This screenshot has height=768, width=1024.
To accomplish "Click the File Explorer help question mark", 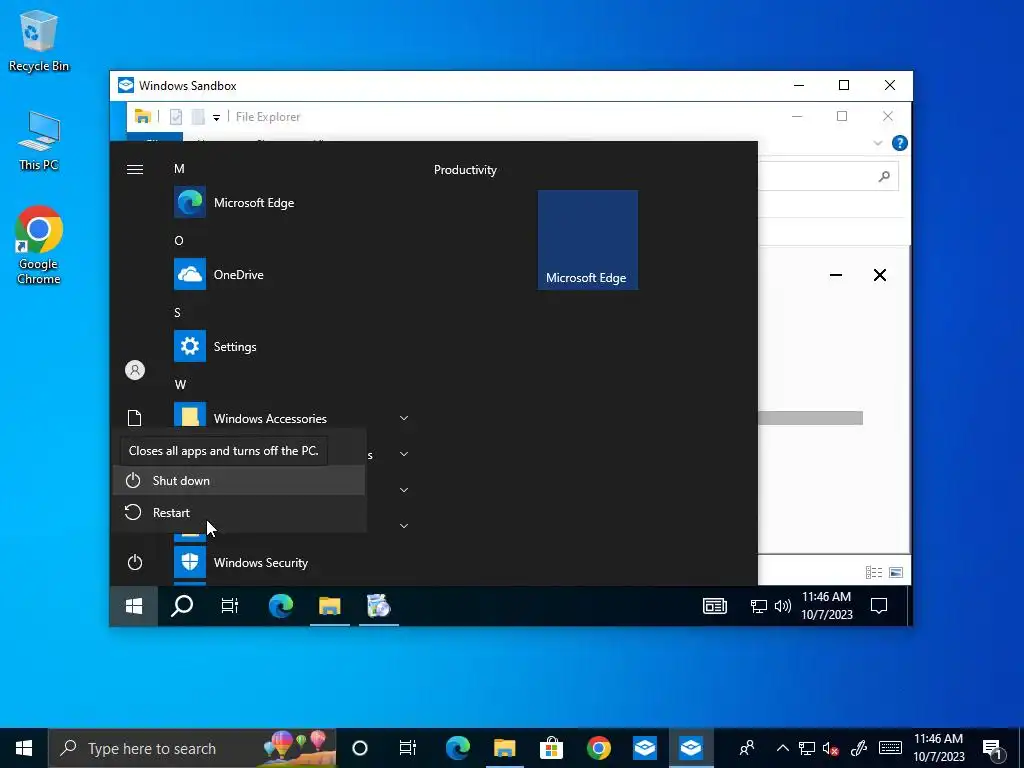I will [899, 143].
